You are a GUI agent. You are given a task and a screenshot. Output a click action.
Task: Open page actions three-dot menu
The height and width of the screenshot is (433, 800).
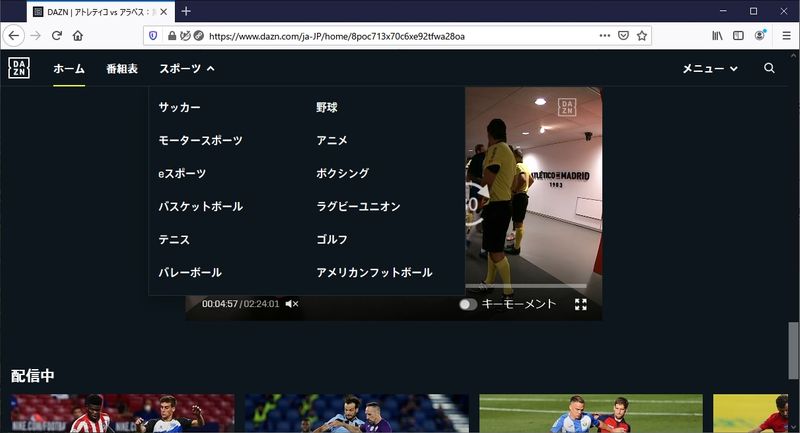tap(603, 35)
